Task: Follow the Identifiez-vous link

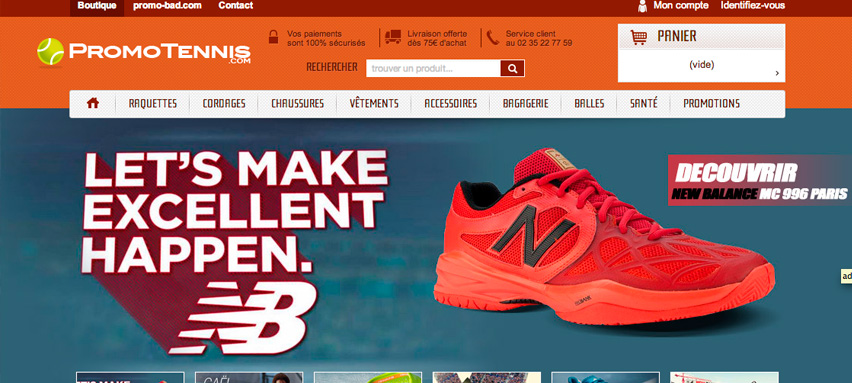Action: 753,5
